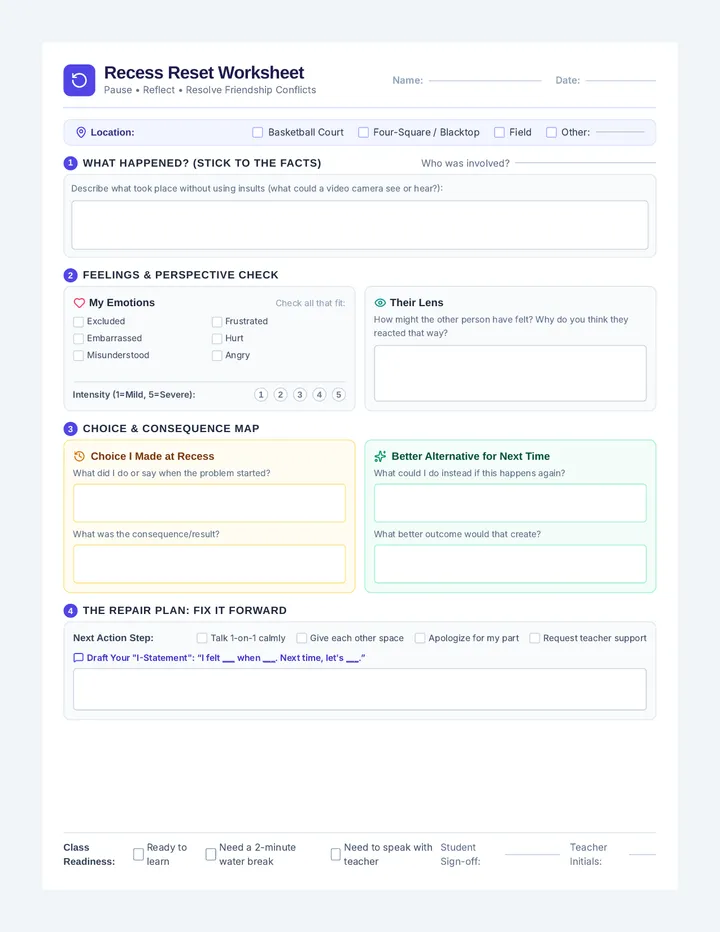The width and height of the screenshot is (720, 932).
Task: Tick the Hurt emotion checkbox
Action: [x=216, y=338]
